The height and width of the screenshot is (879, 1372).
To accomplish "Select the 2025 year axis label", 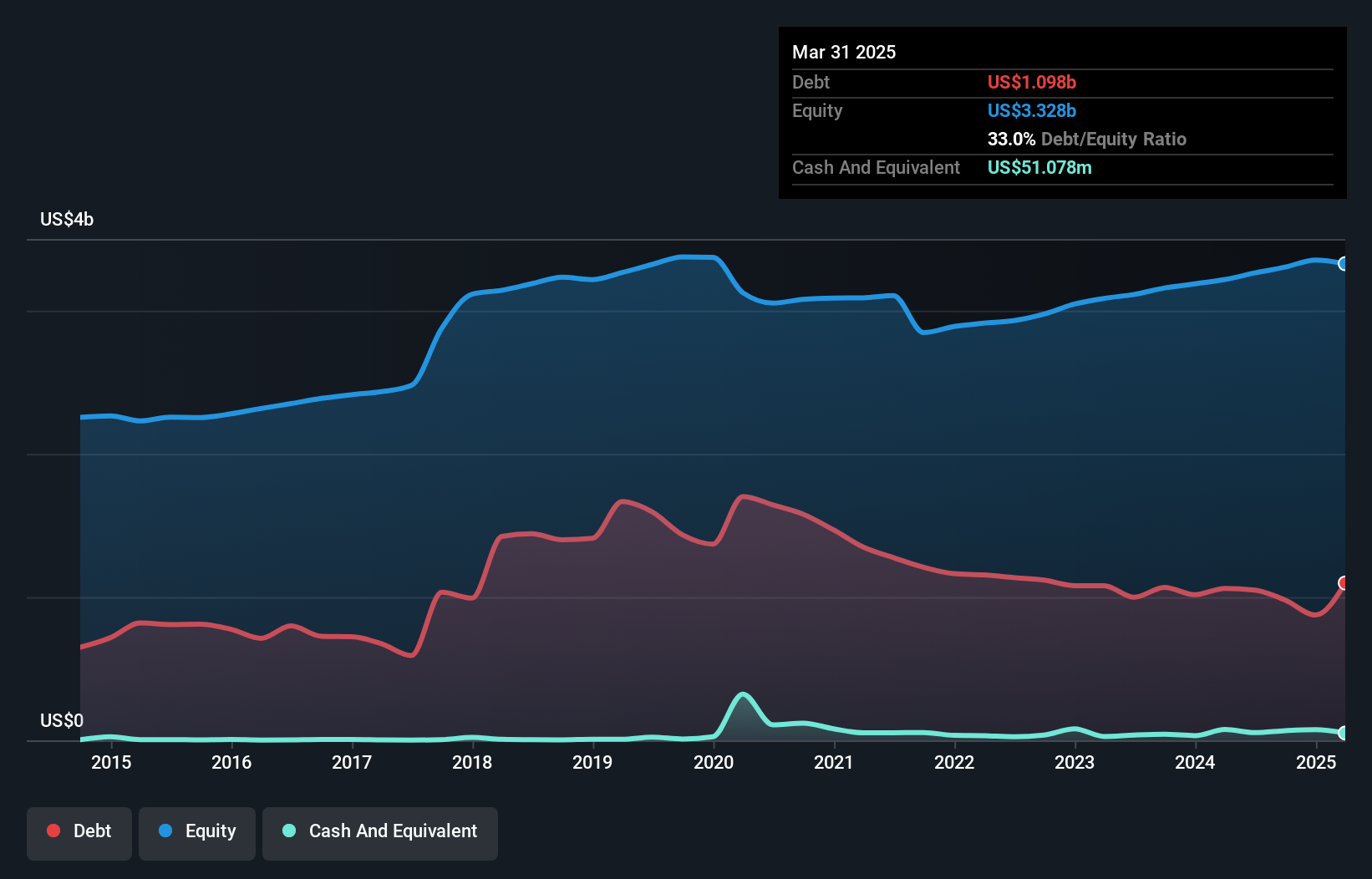I will tap(1316, 762).
